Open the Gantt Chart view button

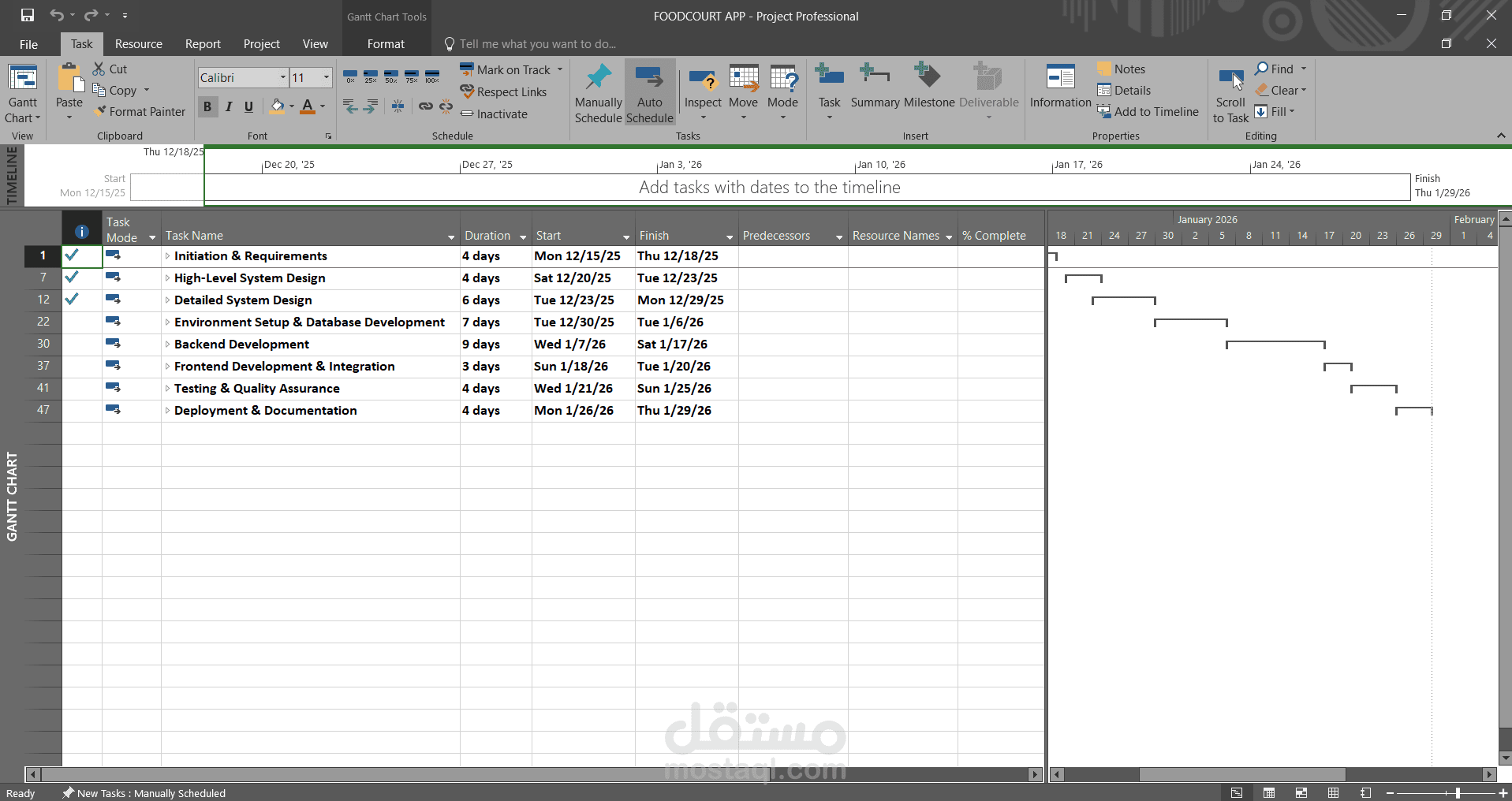23,93
